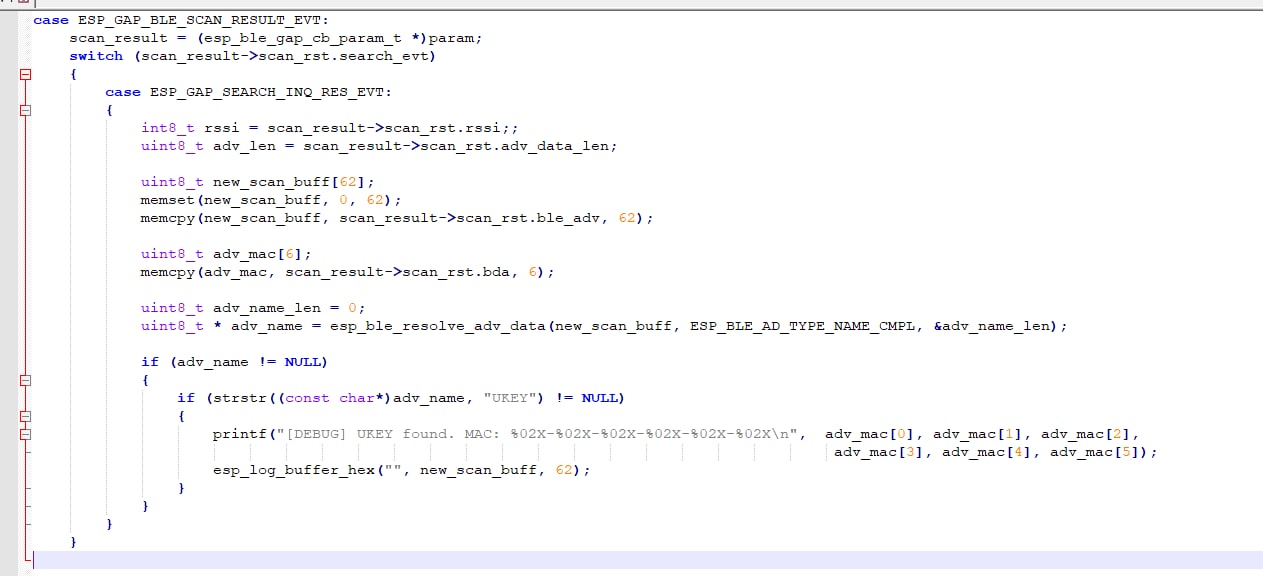1263x576 pixels.
Task: Collapse the fold marker under if (adv_name != NULL)
Action: pos(26,380)
